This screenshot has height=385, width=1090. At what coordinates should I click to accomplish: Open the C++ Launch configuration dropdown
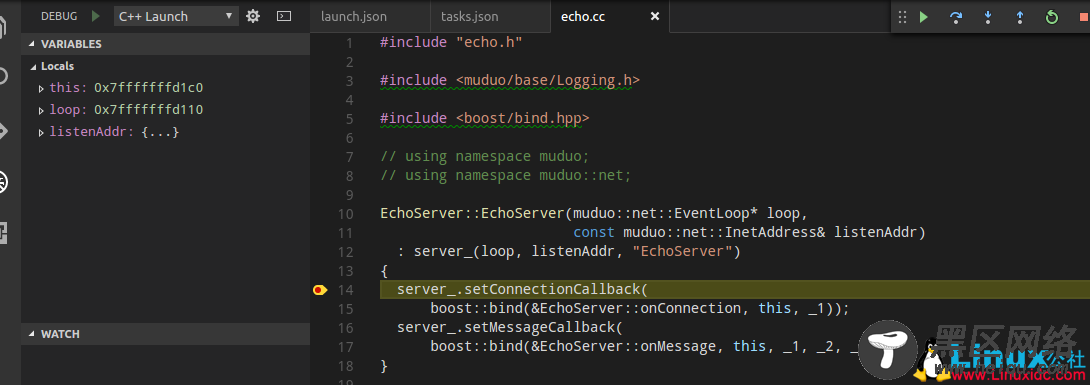pos(176,16)
